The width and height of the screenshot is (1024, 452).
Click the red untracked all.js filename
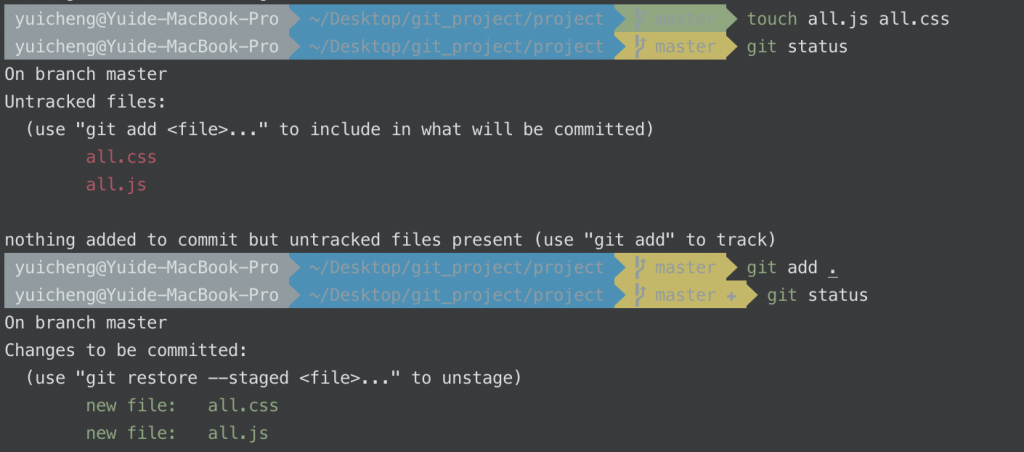[x=116, y=185]
